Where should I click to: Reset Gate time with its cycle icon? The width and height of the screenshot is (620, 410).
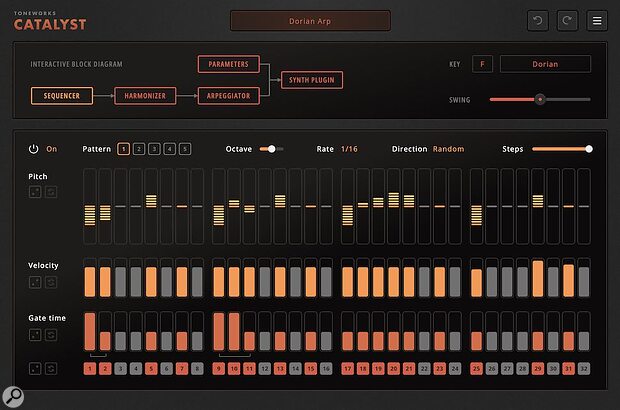[x=51, y=335]
